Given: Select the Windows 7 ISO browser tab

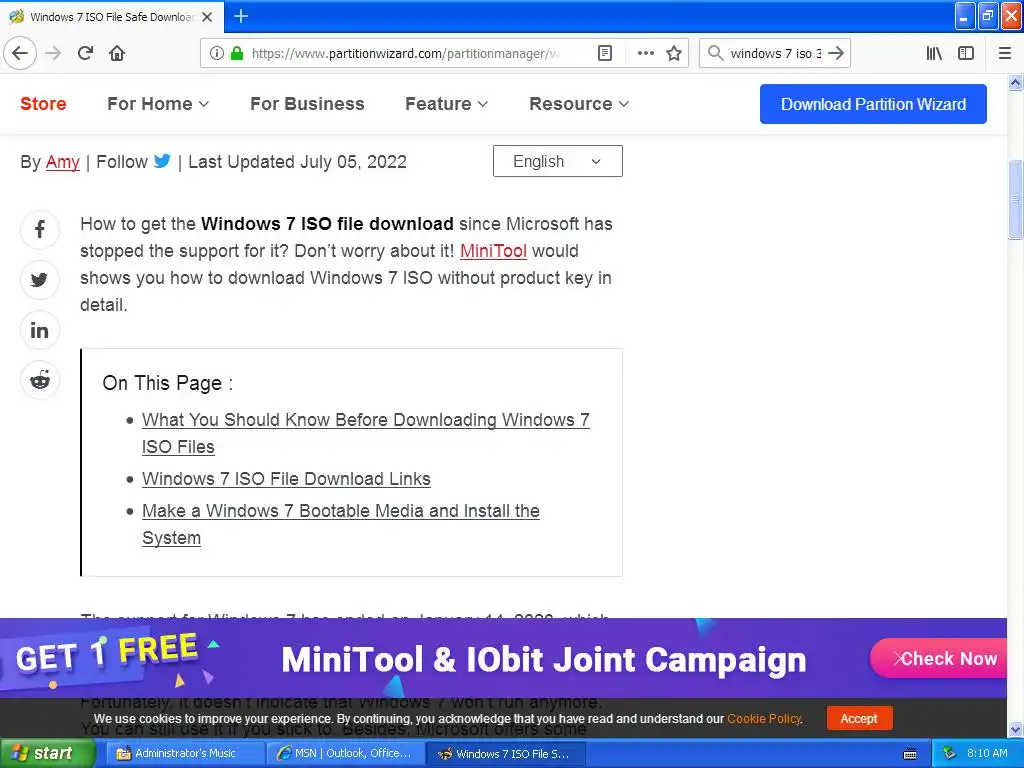Looking at the screenshot, I should pos(112,17).
